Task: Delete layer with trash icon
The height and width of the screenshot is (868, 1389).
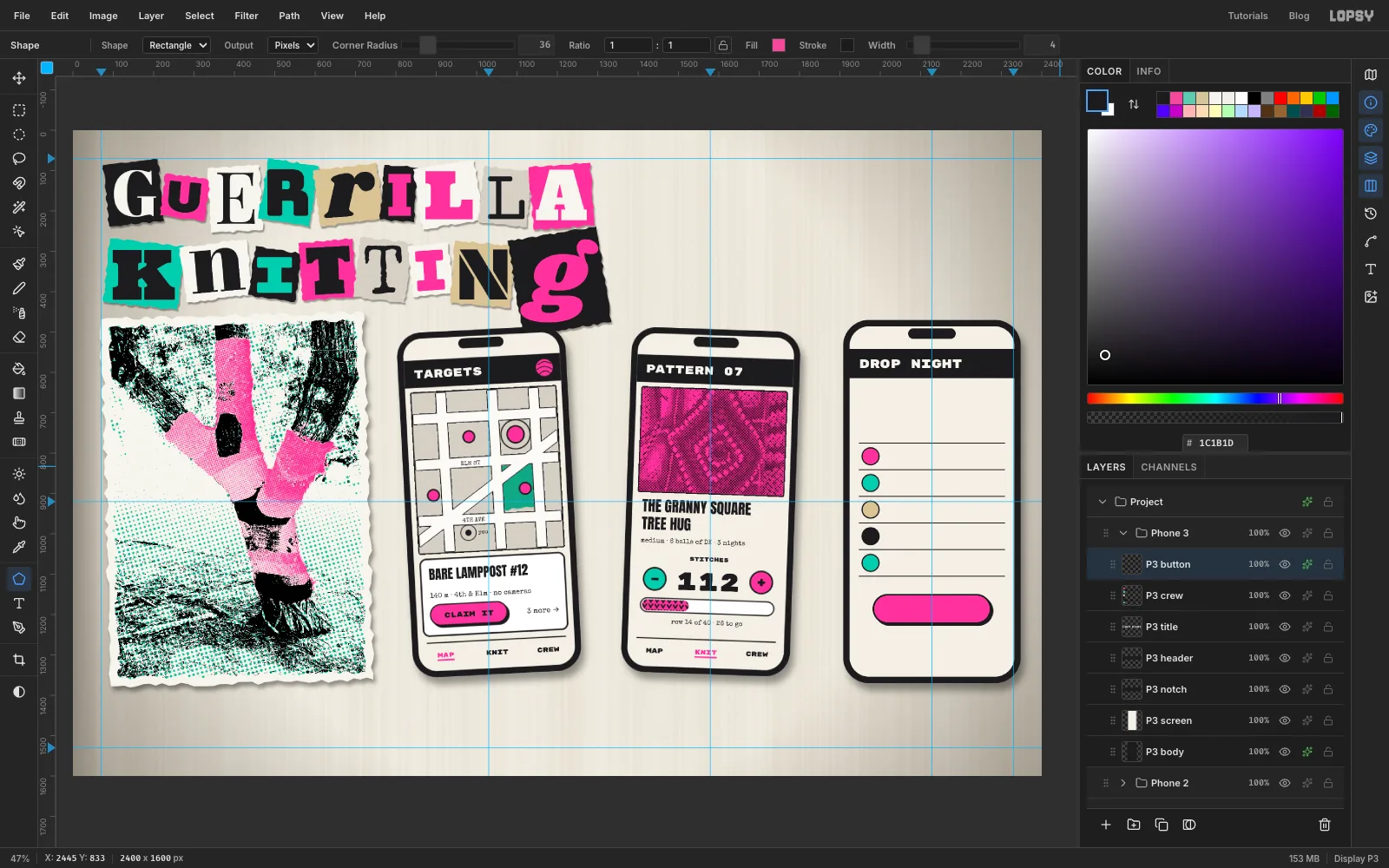Action: [x=1325, y=825]
